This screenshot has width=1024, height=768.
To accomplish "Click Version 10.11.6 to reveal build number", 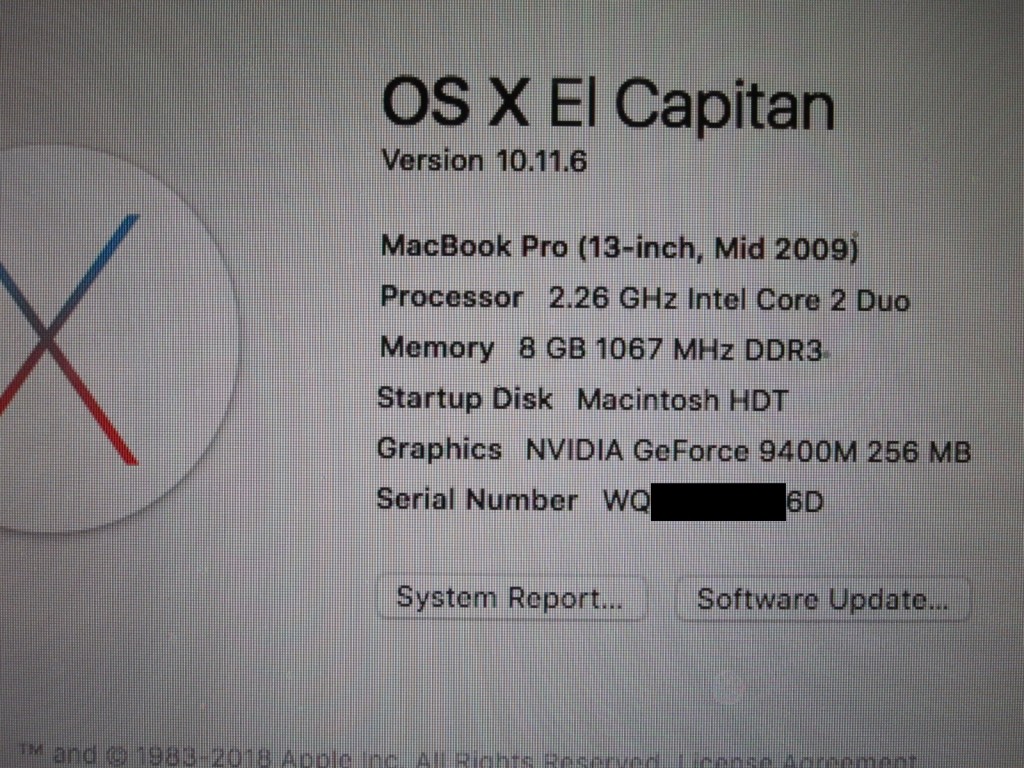I will coord(484,161).
